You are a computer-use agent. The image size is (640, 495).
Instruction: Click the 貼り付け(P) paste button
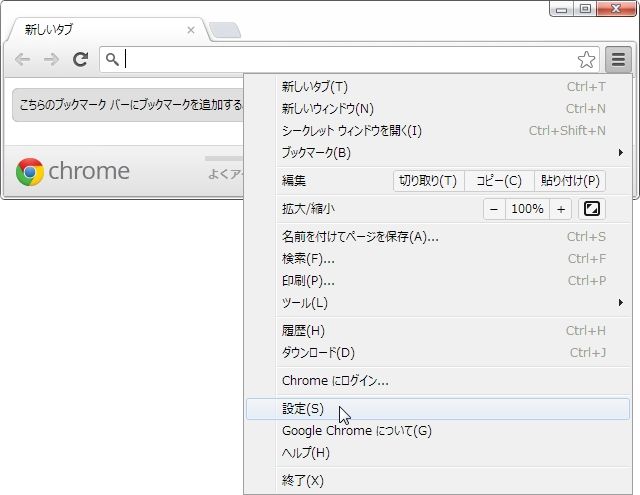point(570,181)
